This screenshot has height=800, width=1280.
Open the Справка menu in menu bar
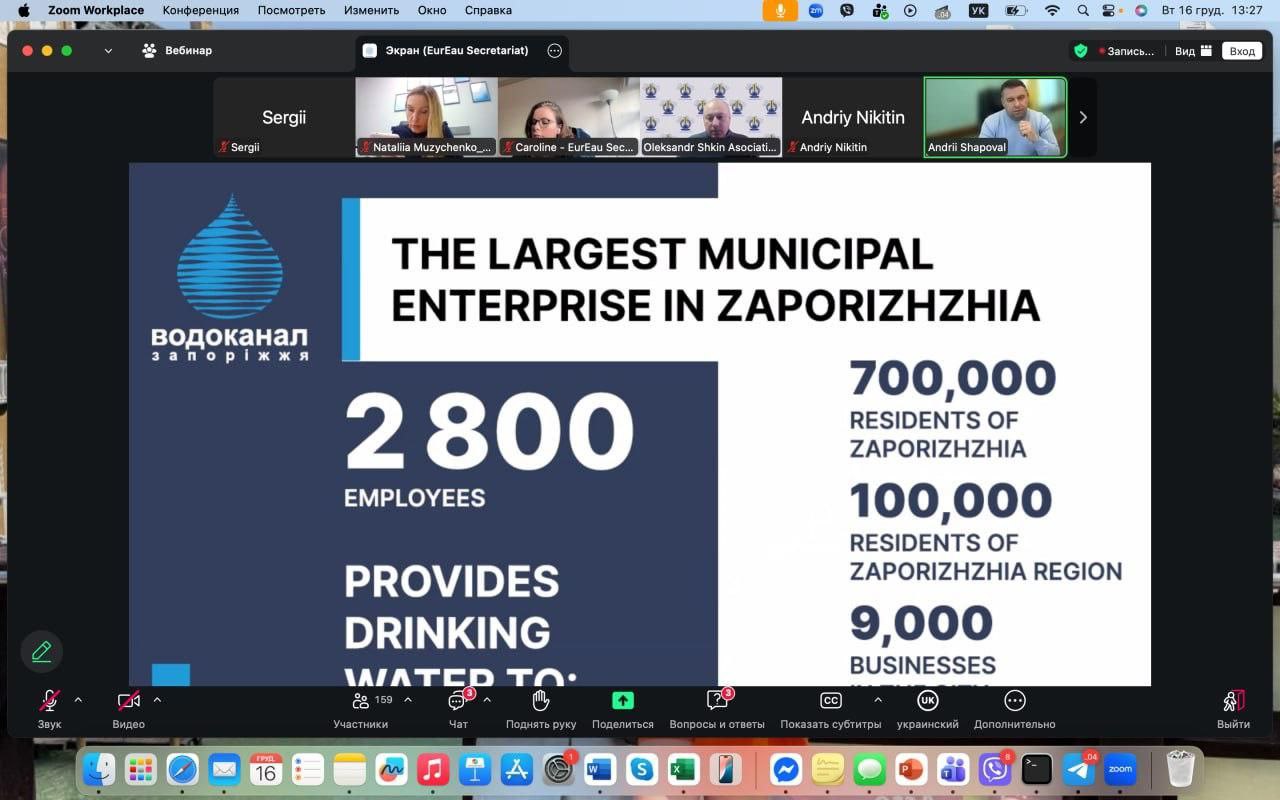click(488, 10)
